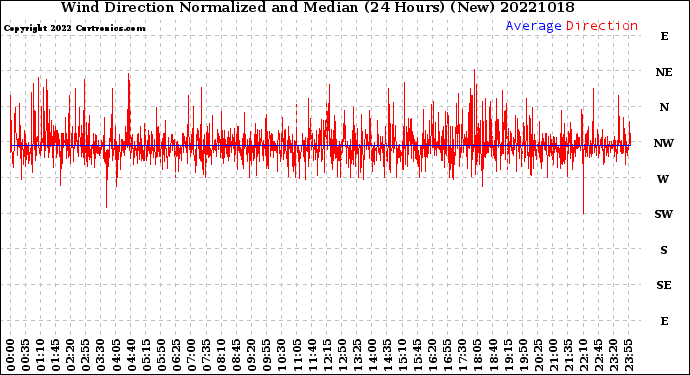Click the 22:45 time label
690x375 pixels.
point(598,355)
